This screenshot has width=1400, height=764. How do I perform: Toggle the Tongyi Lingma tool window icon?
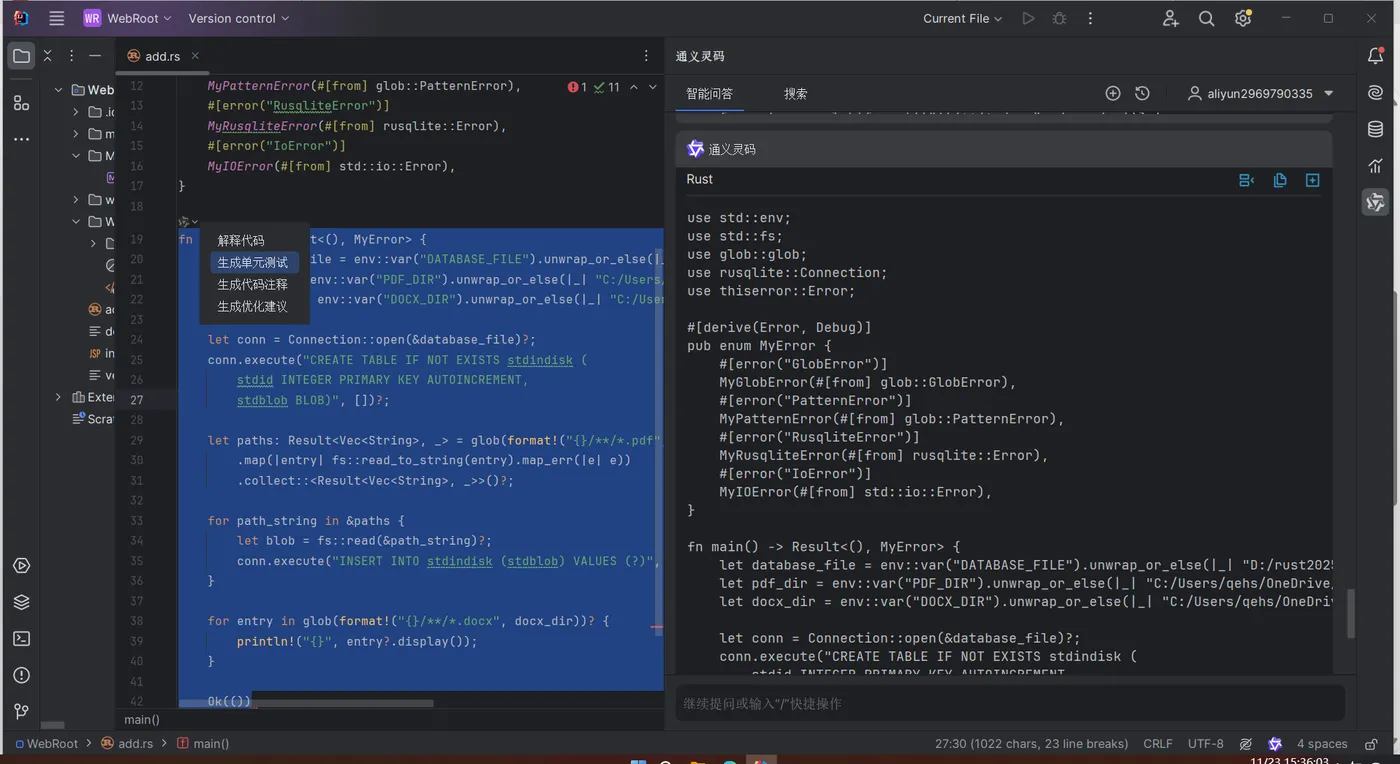(1376, 202)
